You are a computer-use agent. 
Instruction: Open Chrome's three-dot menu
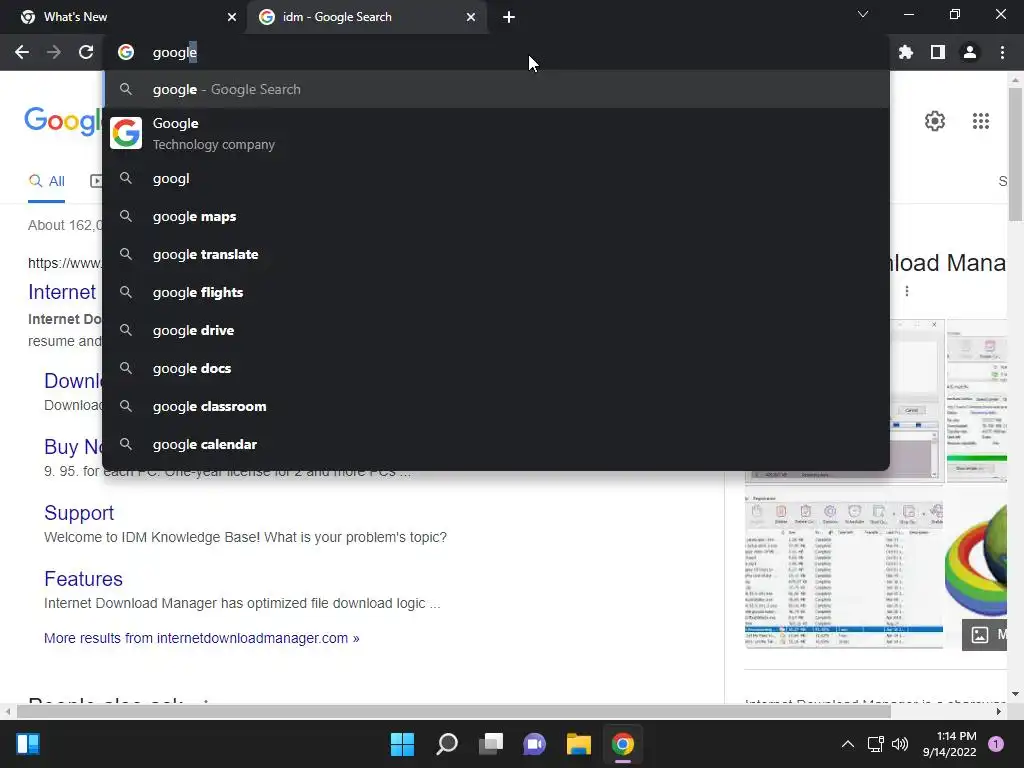[1002, 52]
